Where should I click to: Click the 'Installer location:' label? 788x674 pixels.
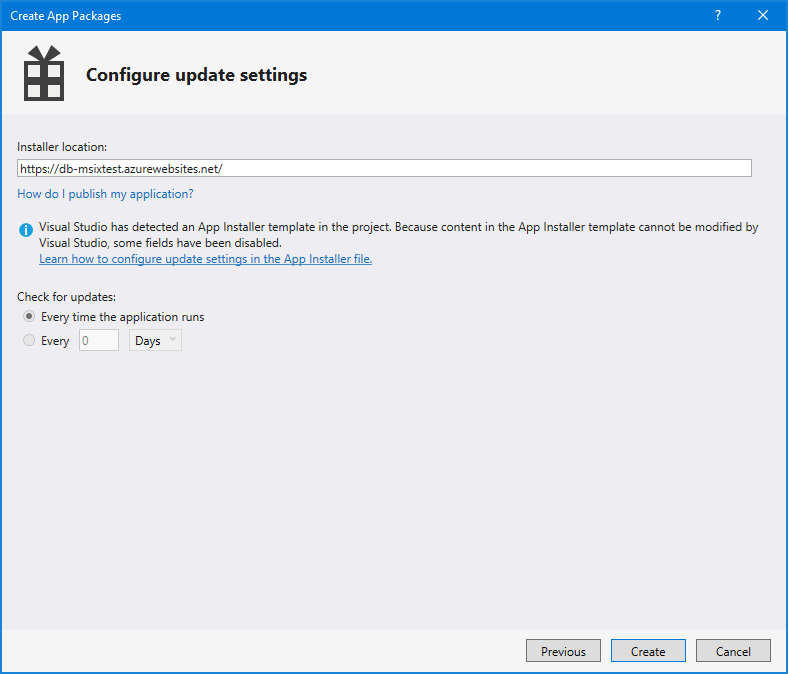coord(62,147)
